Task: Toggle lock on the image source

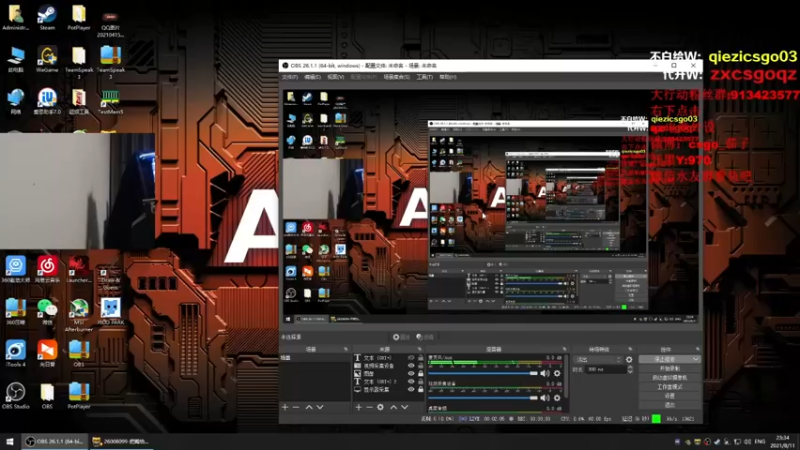Action: [420, 373]
